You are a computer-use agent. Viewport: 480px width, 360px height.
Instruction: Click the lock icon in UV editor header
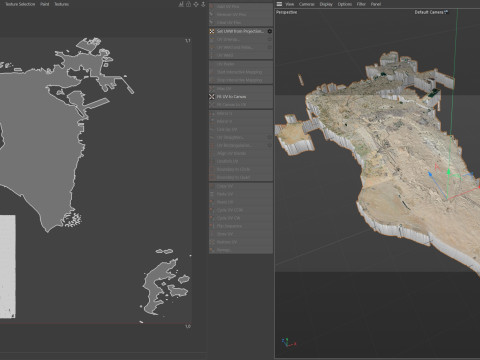[188, 4]
